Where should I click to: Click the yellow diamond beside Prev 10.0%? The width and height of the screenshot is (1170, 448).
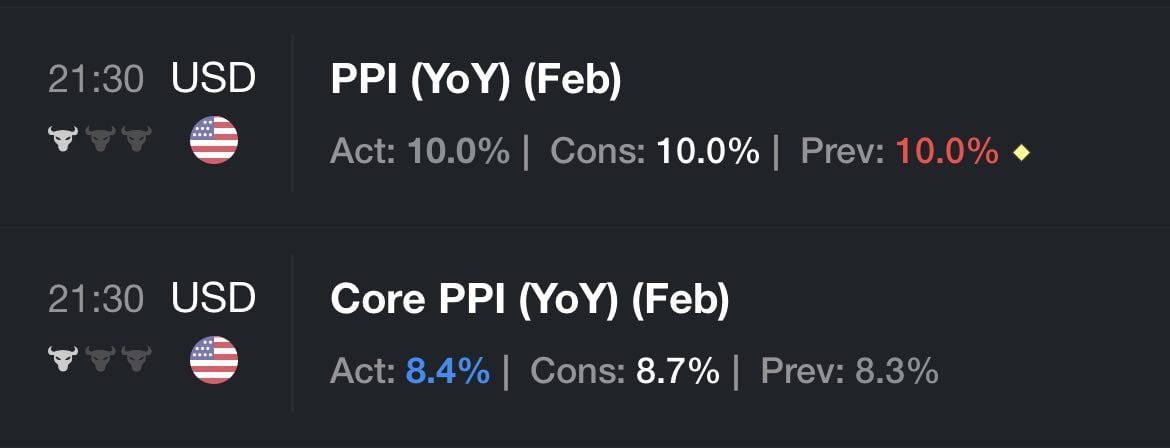point(1021,153)
